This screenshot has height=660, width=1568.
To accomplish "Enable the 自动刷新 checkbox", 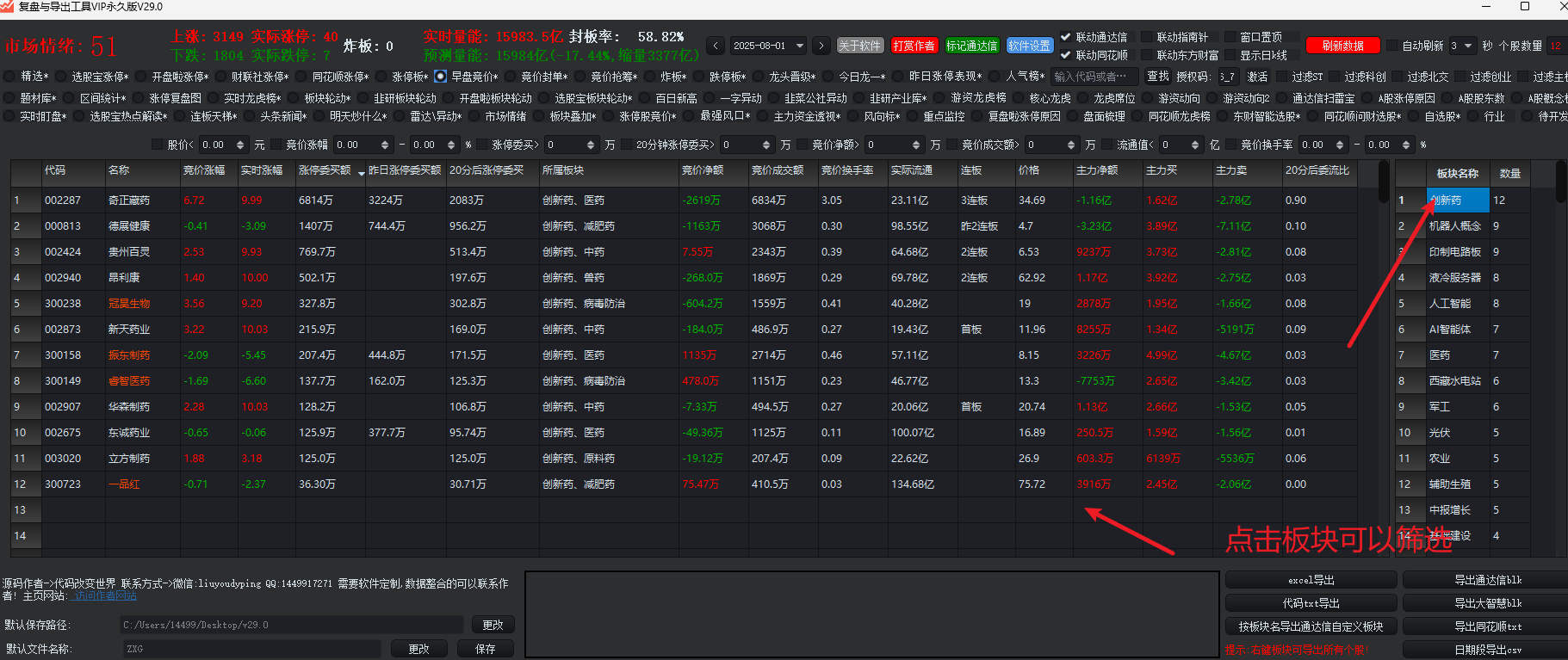I will pos(1392,46).
